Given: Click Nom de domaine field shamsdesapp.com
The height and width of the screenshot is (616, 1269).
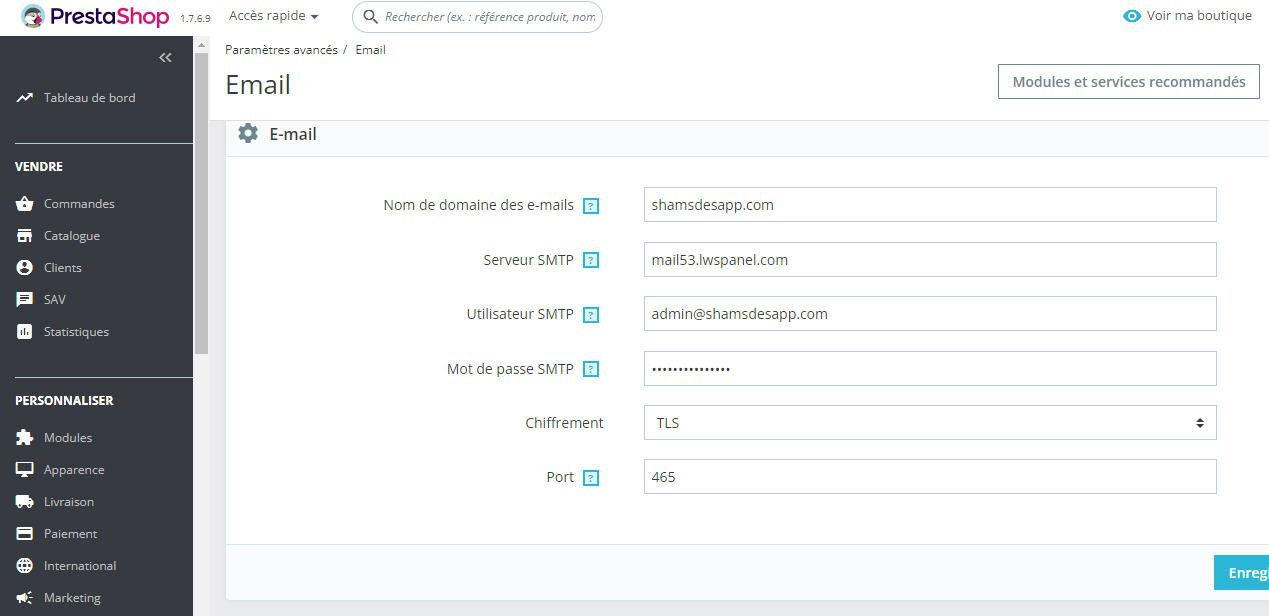Looking at the screenshot, I should click(x=930, y=205).
